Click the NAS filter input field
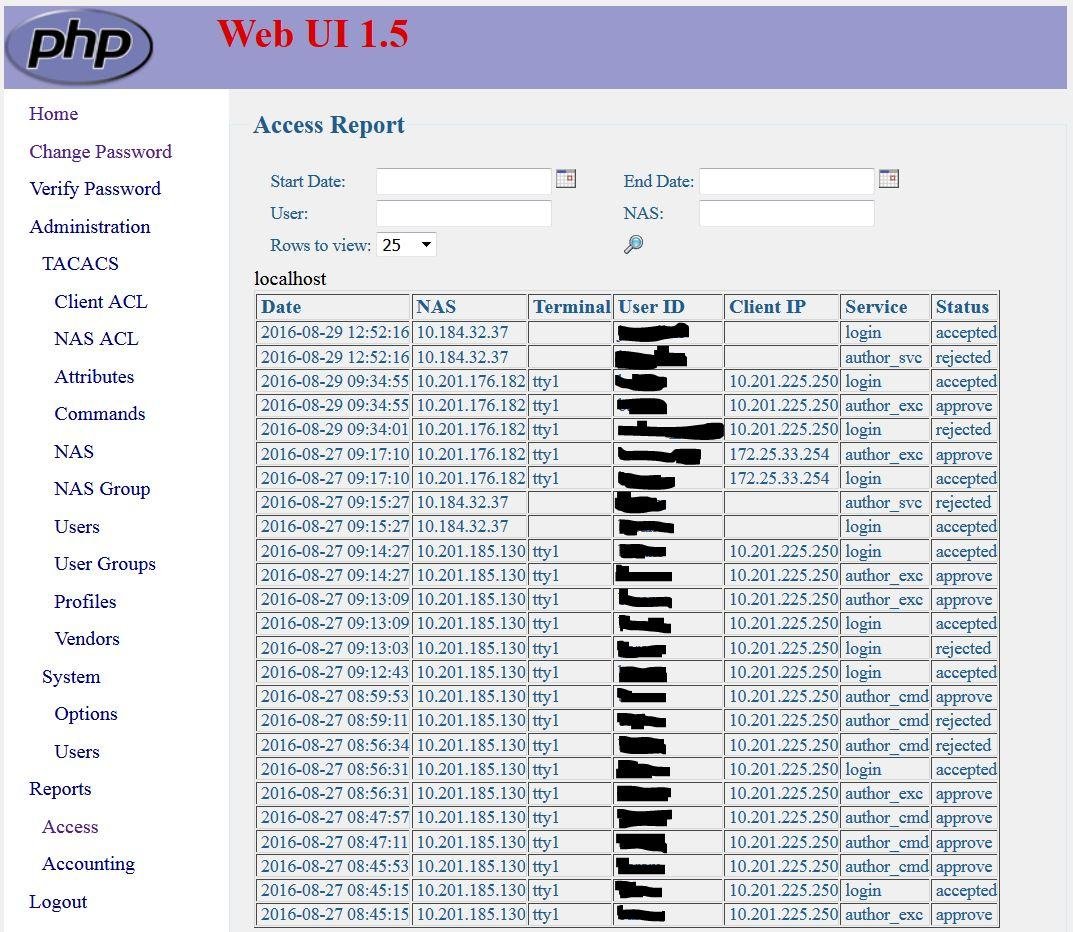The image size is (1073, 932). coord(786,212)
